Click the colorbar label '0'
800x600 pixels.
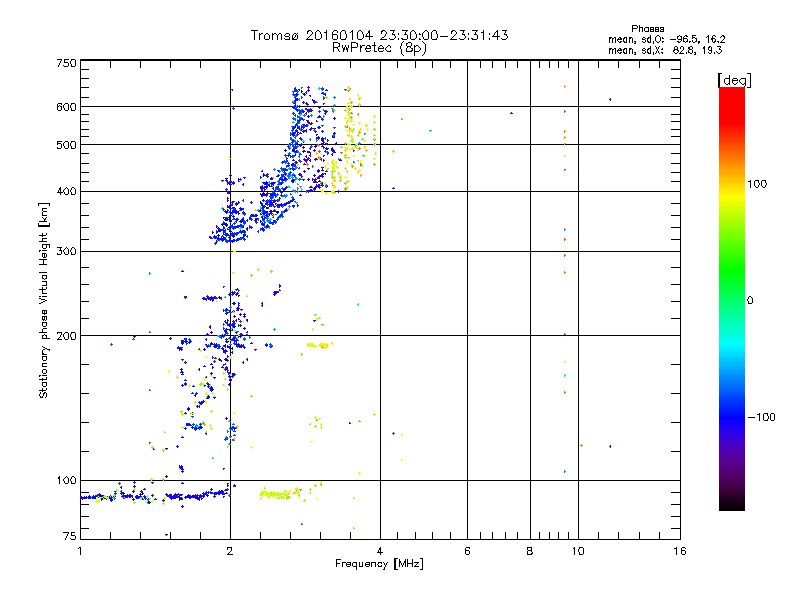[750, 301]
